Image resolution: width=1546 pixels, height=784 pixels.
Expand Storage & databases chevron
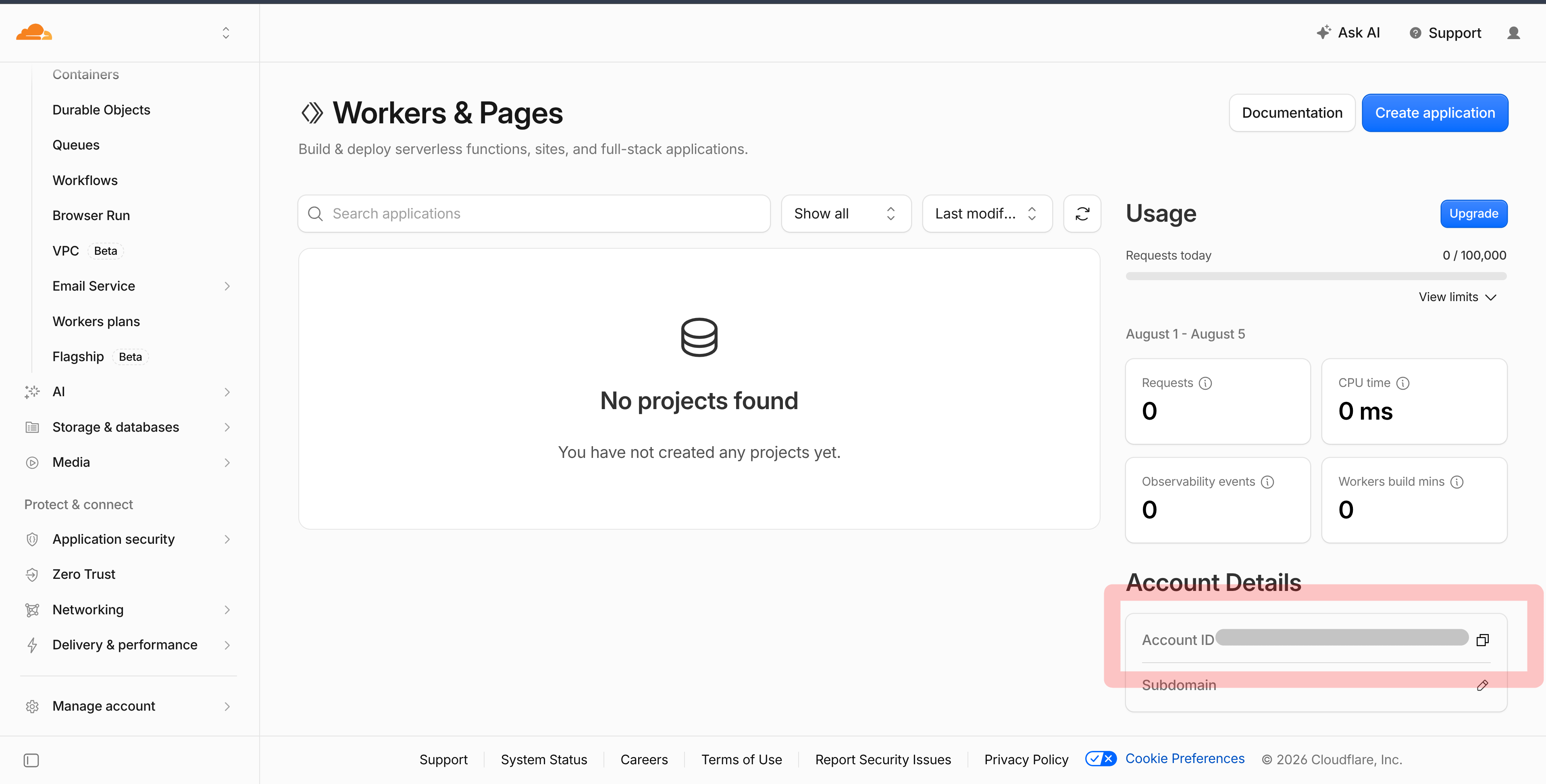pyautogui.click(x=227, y=427)
